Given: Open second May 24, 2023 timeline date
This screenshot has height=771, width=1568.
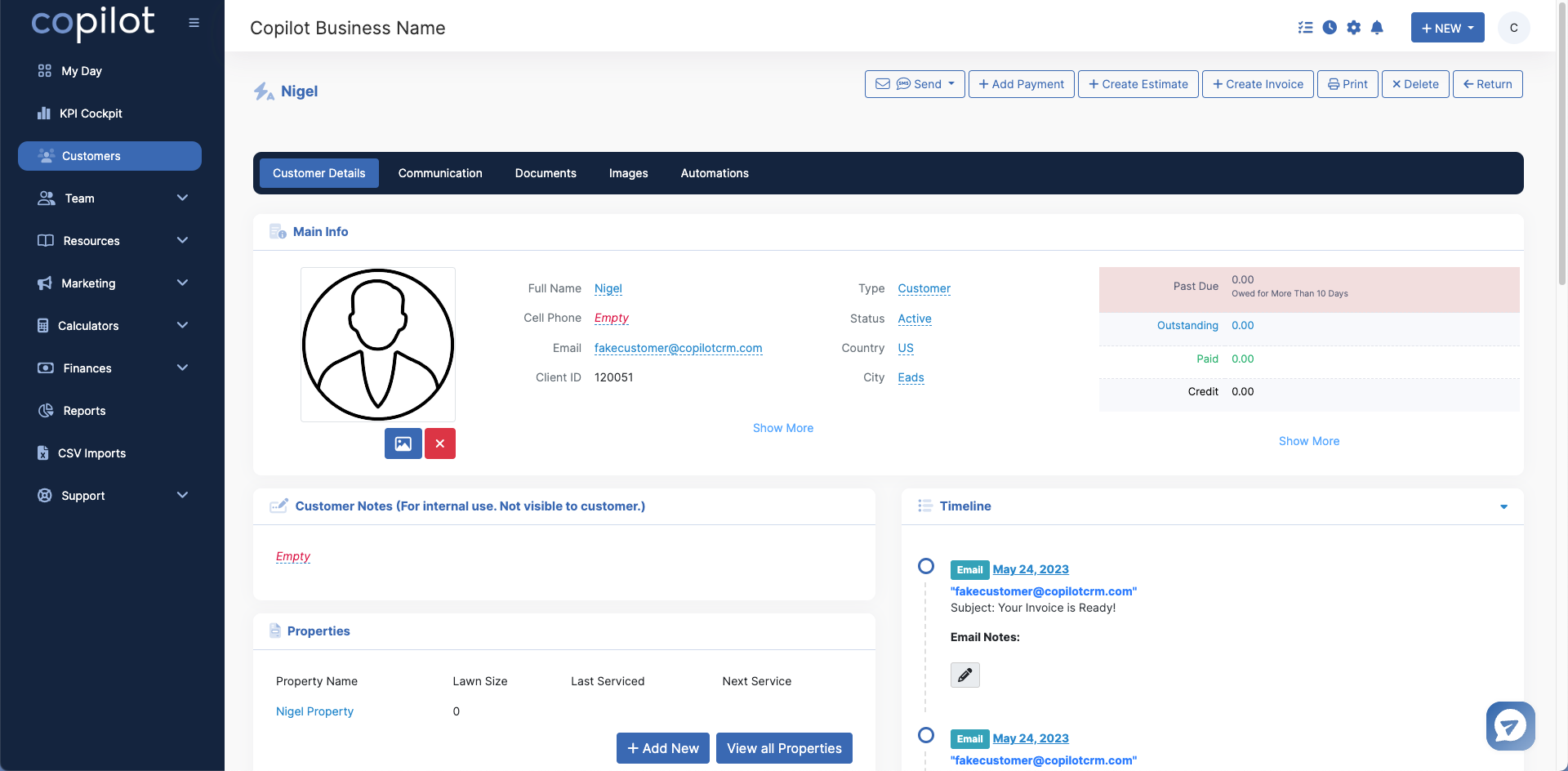Looking at the screenshot, I should 1031,738.
